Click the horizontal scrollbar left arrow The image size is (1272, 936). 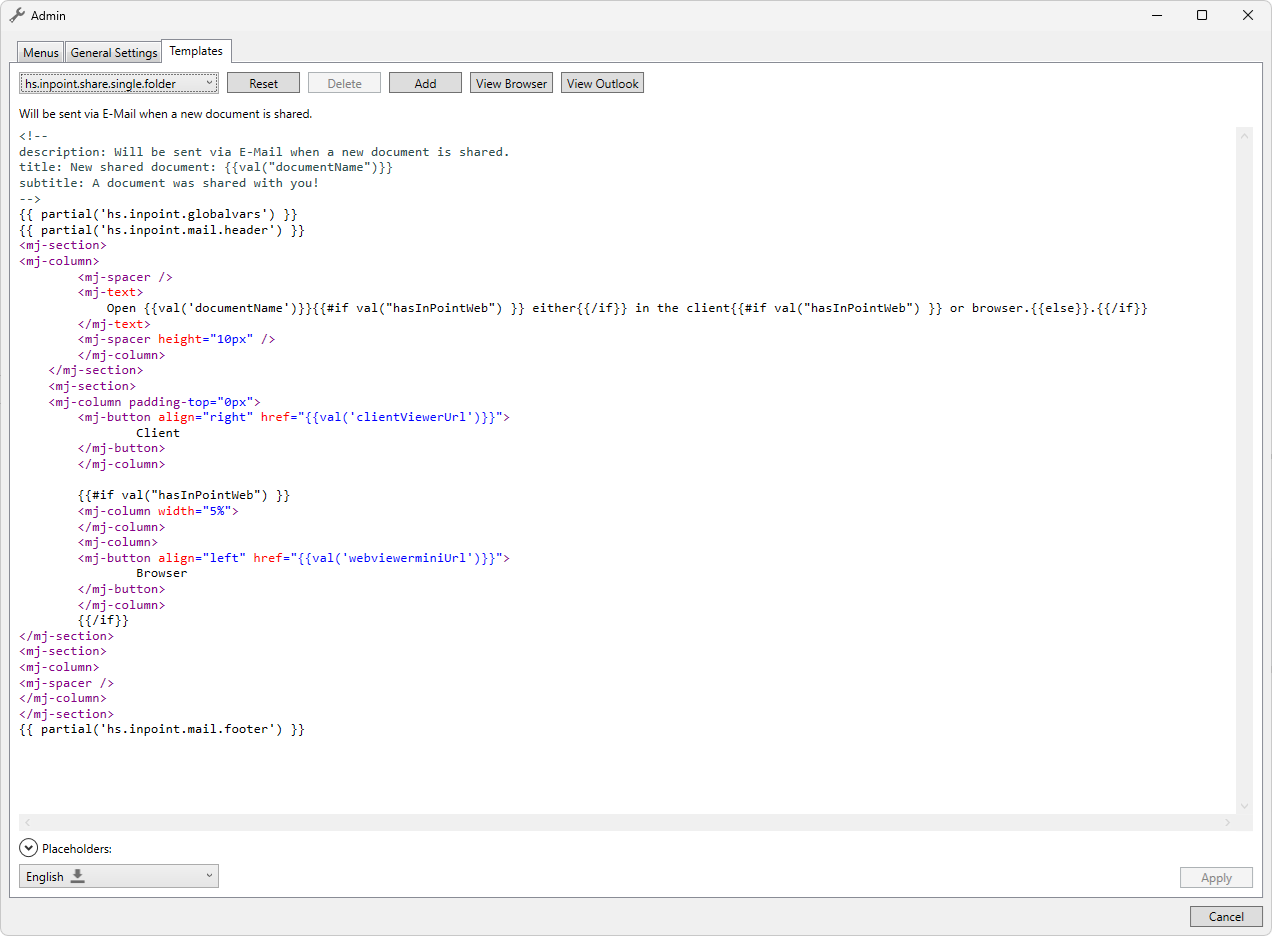point(27,822)
